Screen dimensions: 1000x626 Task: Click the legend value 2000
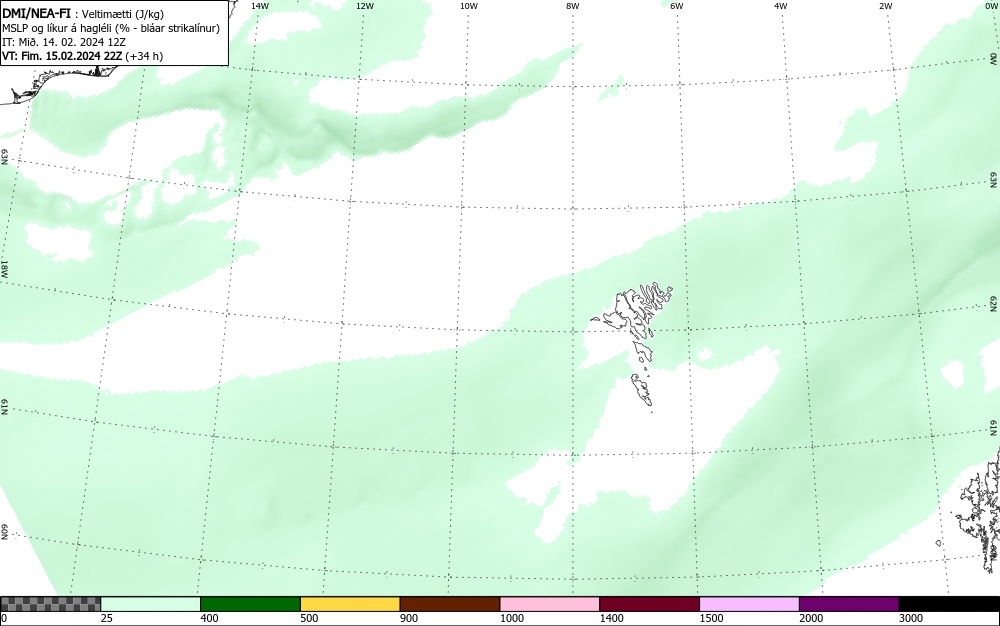click(811, 618)
